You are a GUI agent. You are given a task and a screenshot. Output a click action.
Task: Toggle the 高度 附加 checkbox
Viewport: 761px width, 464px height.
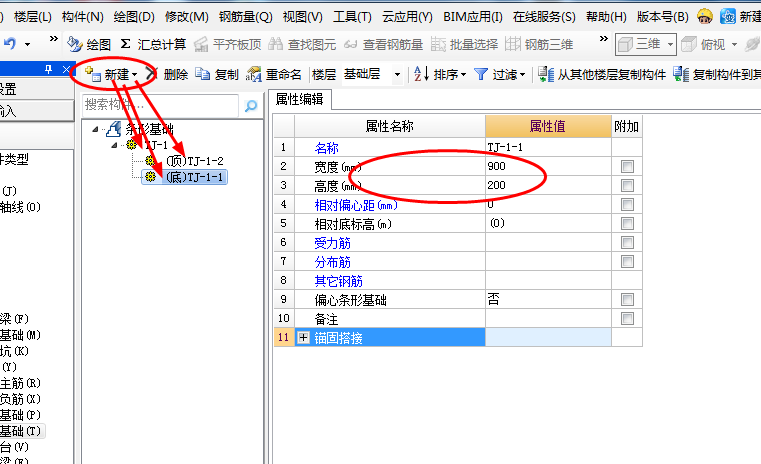pyautogui.click(x=627, y=185)
